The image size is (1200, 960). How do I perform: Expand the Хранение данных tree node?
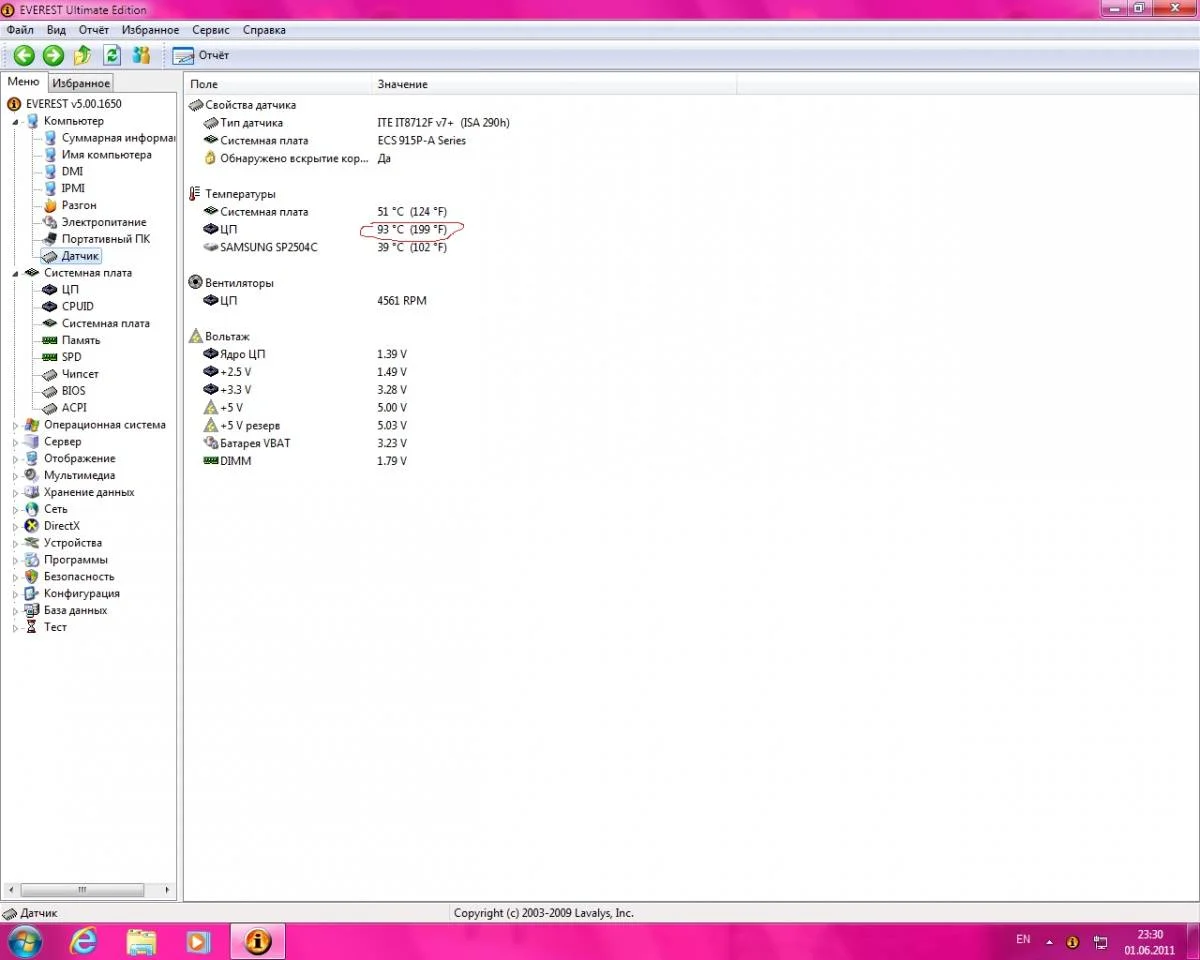[15, 493]
